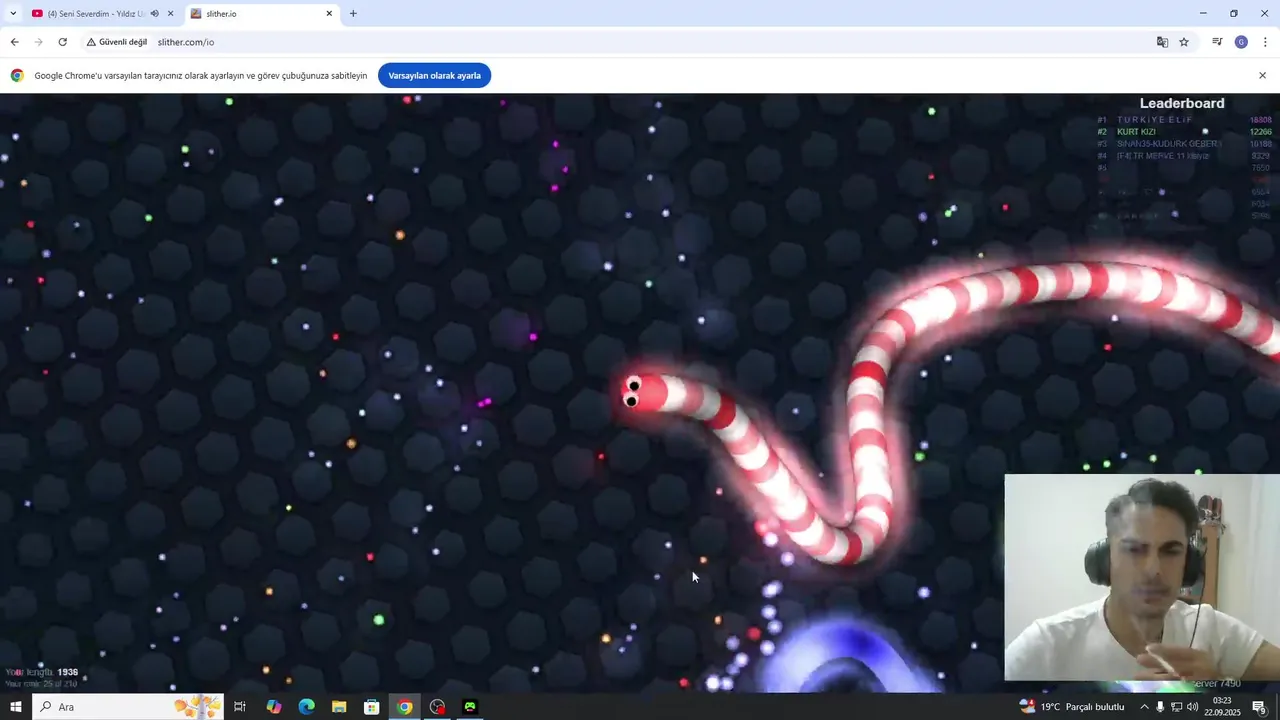Viewport: 1280px width, 720px height.
Task: Open File Explorer from taskbar
Action: click(339, 707)
